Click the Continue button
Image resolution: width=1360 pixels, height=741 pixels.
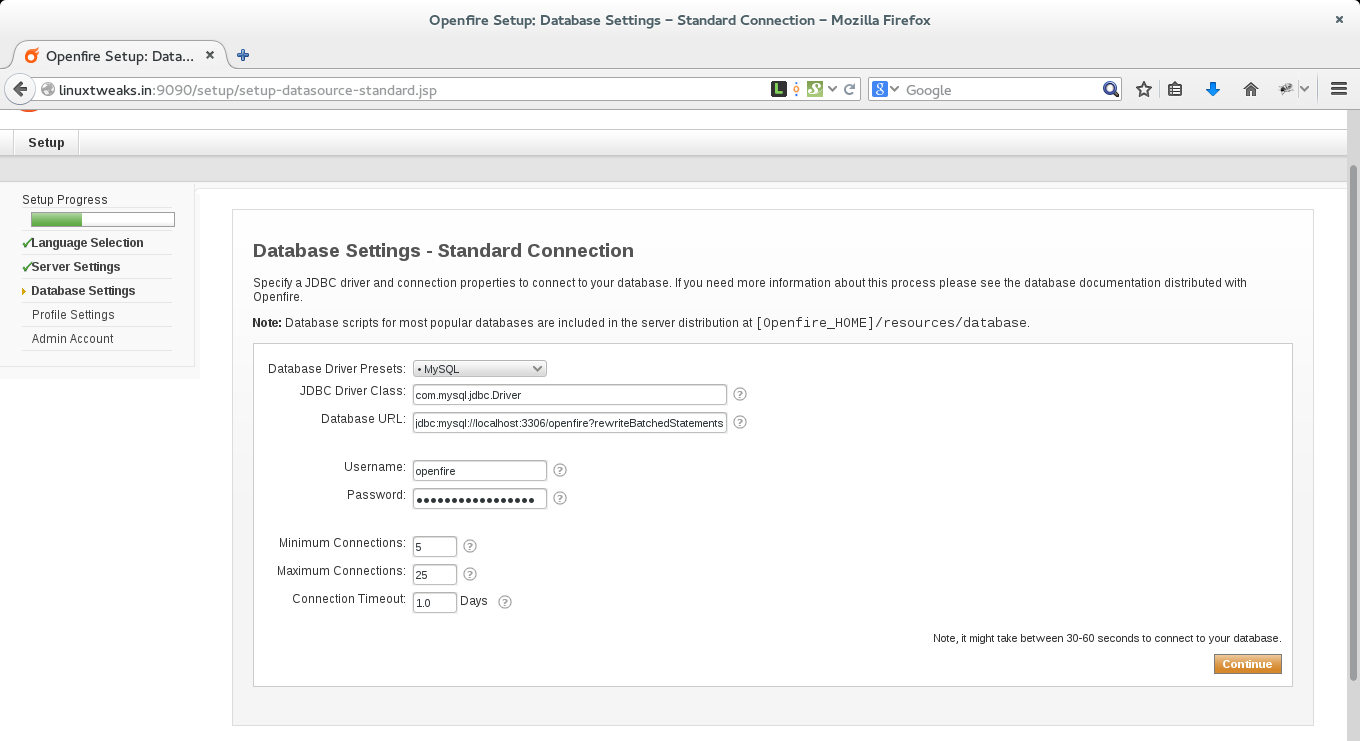pyautogui.click(x=1247, y=664)
